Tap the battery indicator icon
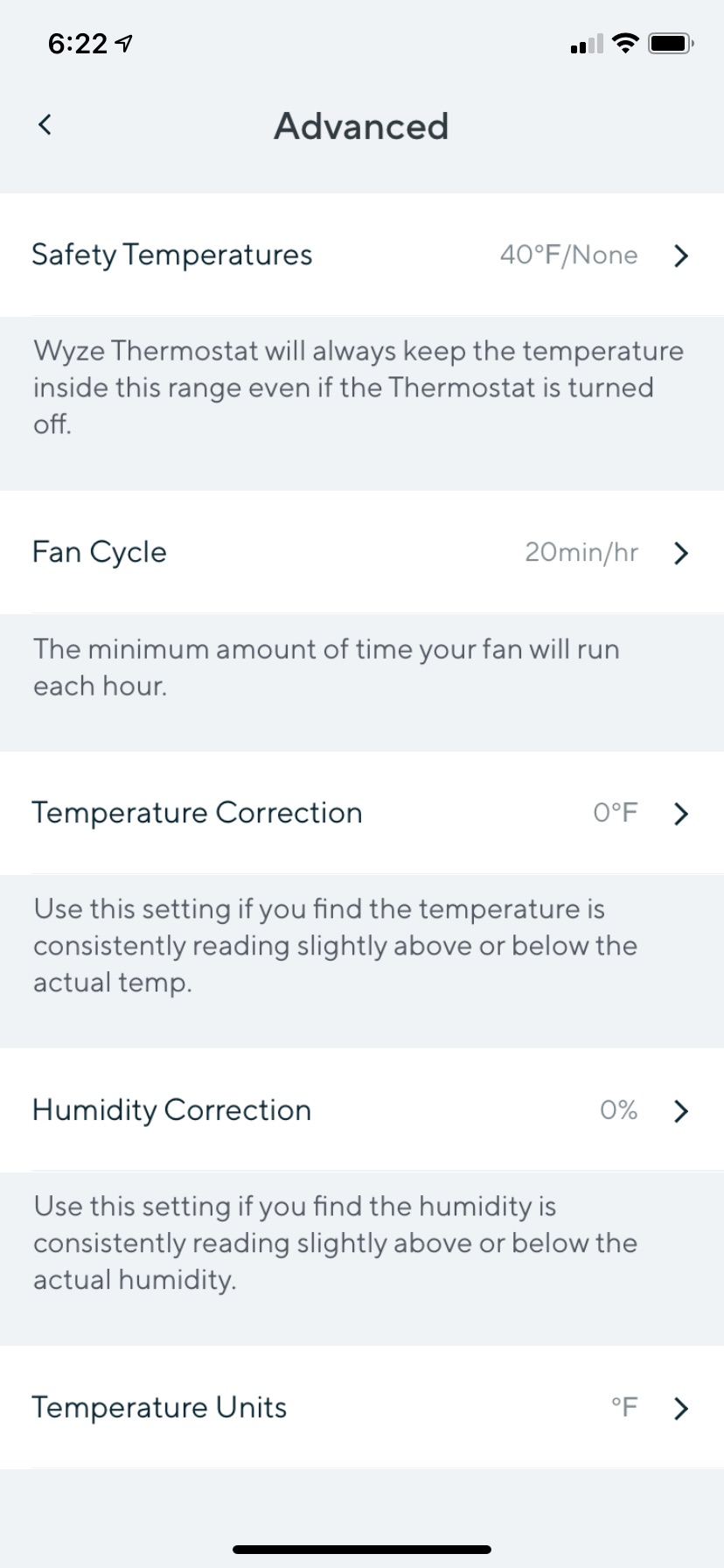The image size is (724, 1568). pyautogui.click(x=671, y=43)
